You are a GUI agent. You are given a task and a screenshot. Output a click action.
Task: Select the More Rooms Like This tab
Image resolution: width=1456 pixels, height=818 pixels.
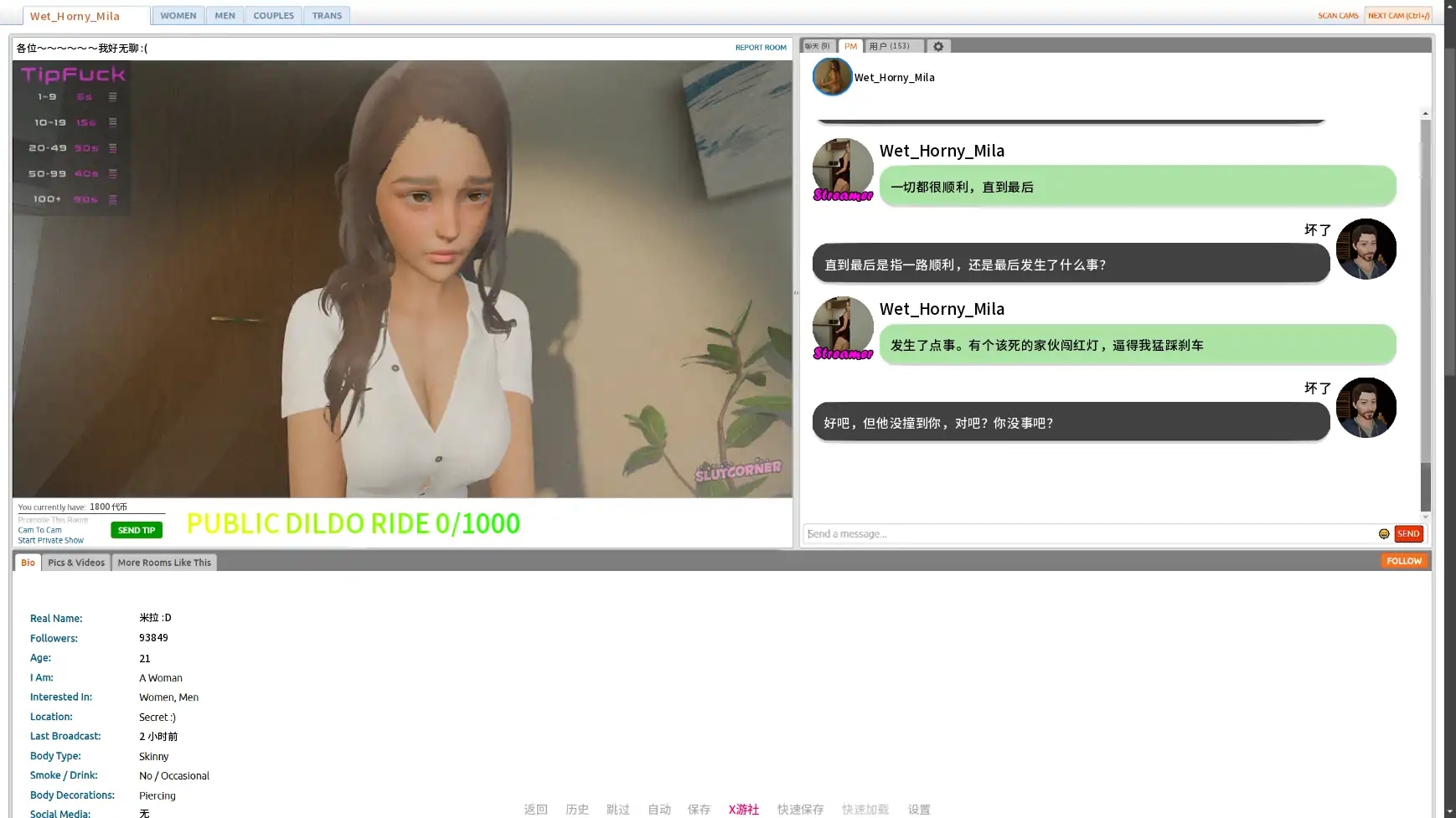(164, 563)
